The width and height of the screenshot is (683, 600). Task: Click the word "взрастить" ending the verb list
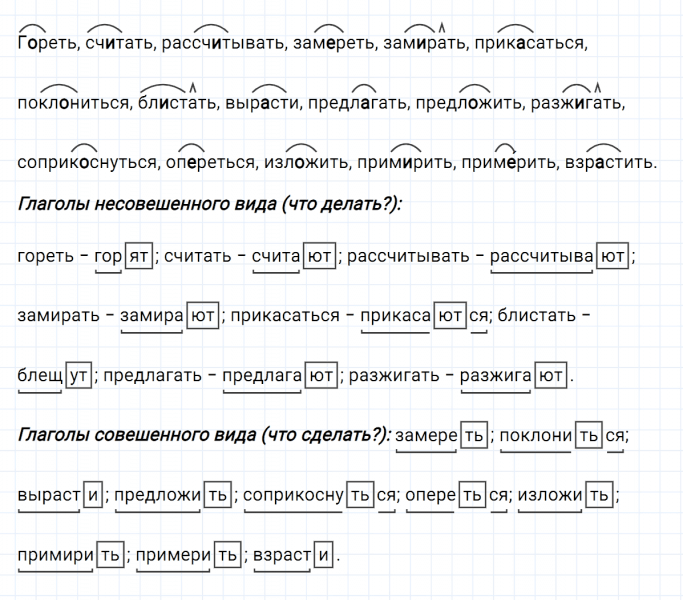(610, 161)
